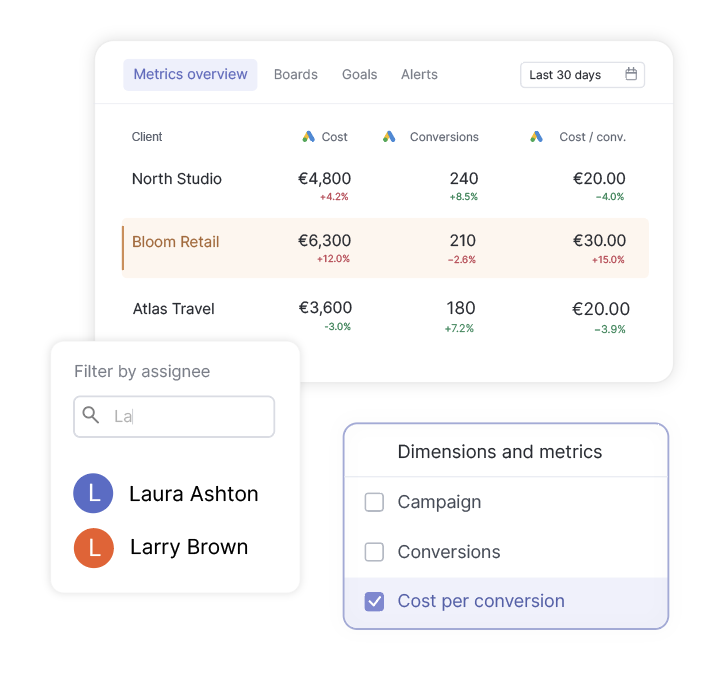The width and height of the screenshot is (723, 684).
Task: Switch to the Boards tab
Action: 296,74
